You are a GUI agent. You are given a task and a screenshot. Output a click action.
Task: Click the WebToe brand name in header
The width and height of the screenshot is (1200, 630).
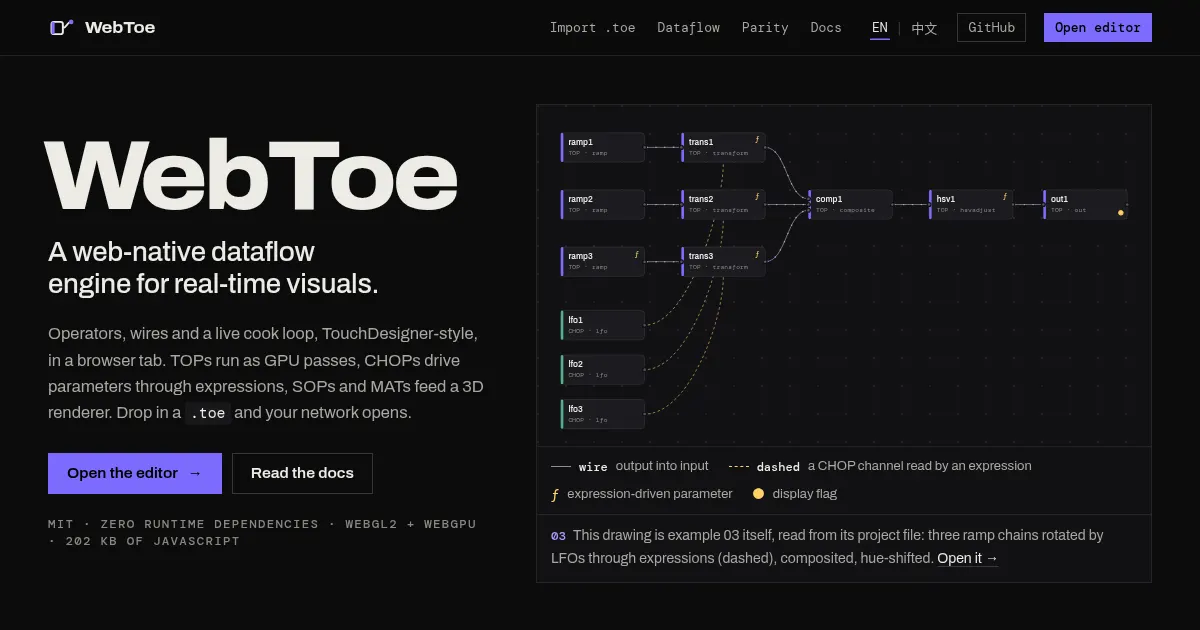point(120,27)
